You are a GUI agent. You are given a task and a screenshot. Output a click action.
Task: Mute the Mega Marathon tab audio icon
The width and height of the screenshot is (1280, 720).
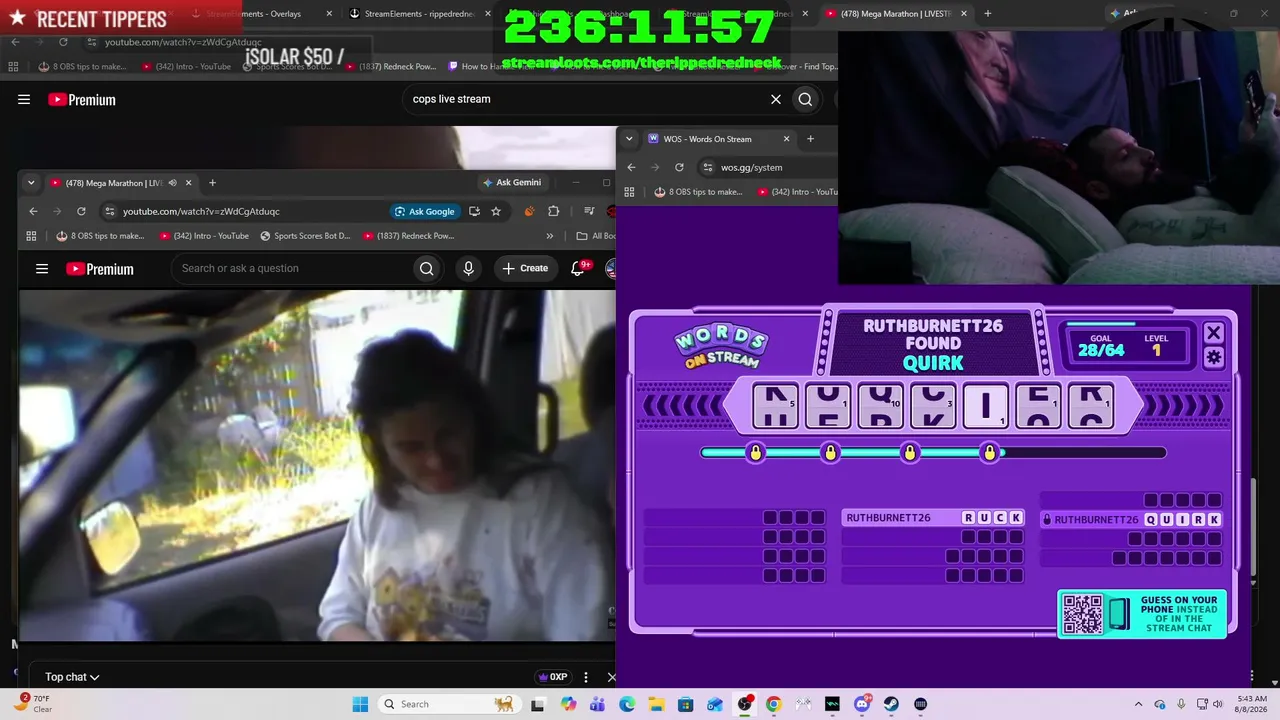pos(173,183)
